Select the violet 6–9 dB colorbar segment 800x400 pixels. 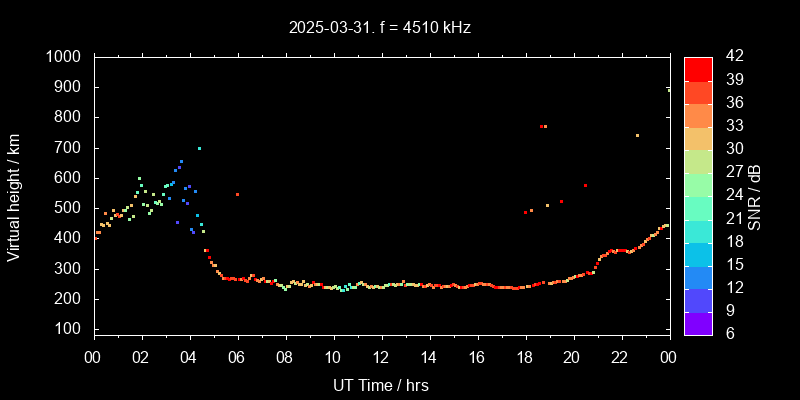698,323
